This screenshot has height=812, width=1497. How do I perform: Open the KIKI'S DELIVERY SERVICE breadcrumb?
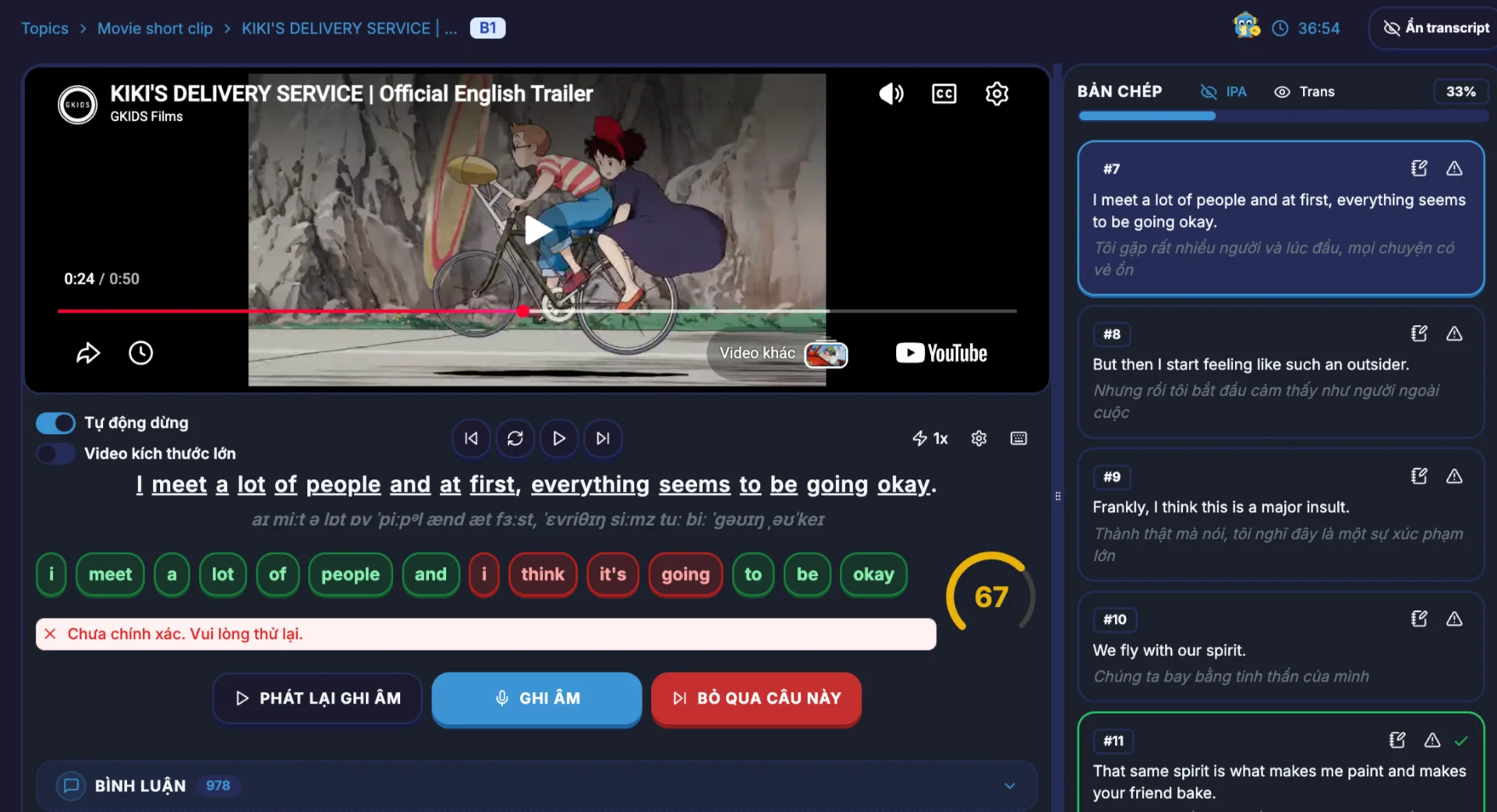click(x=349, y=29)
